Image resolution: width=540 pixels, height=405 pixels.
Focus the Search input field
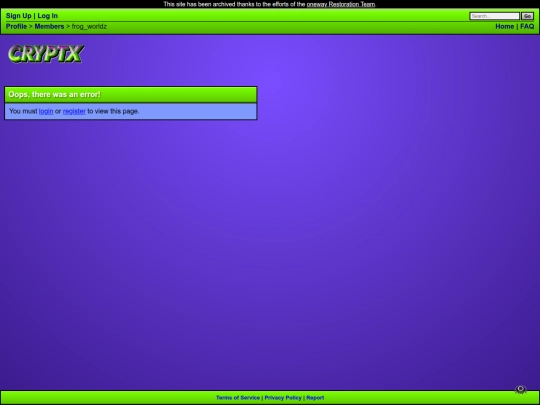[x=494, y=16]
